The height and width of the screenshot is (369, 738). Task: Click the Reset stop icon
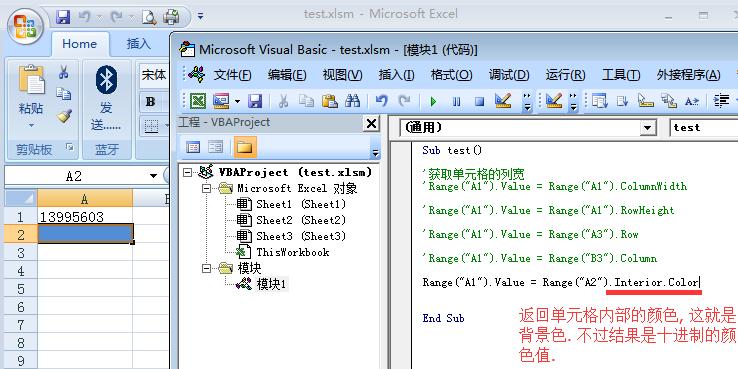click(x=479, y=101)
